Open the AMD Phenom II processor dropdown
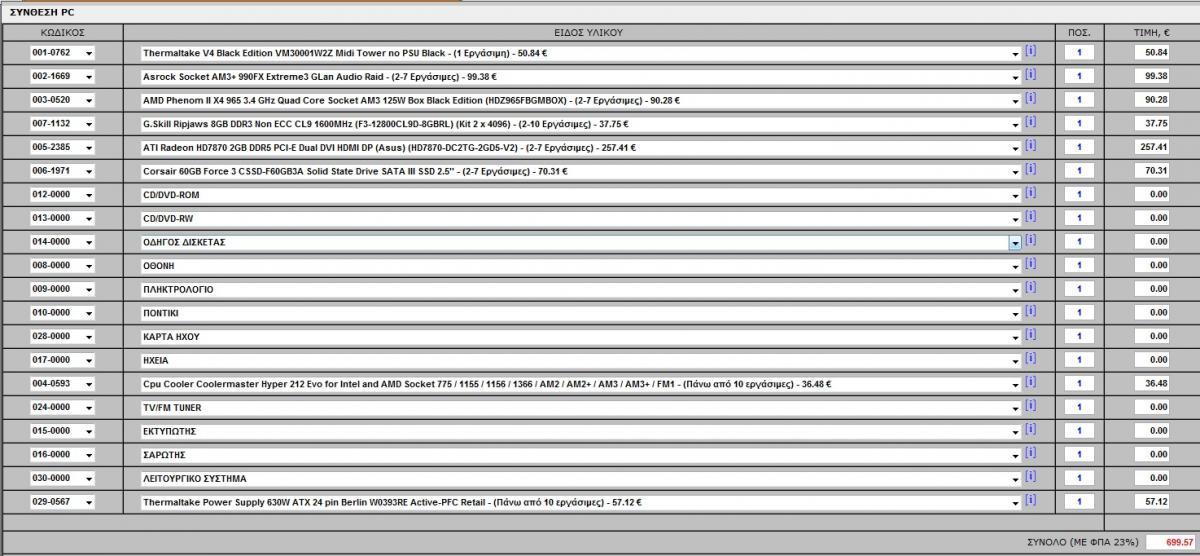This screenshot has width=1200, height=556. 580,100
